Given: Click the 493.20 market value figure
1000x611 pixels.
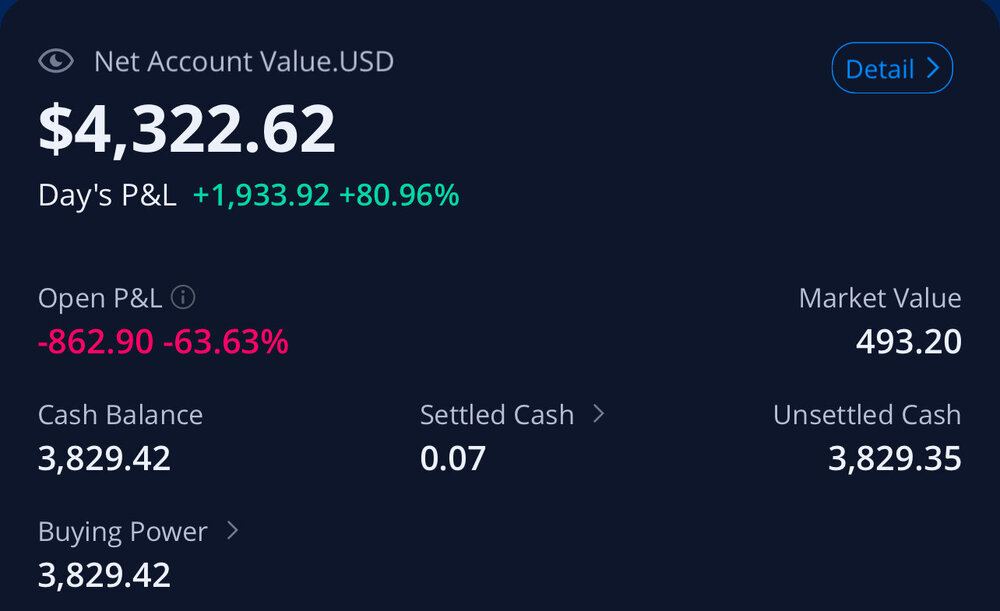Looking at the screenshot, I should [908, 343].
